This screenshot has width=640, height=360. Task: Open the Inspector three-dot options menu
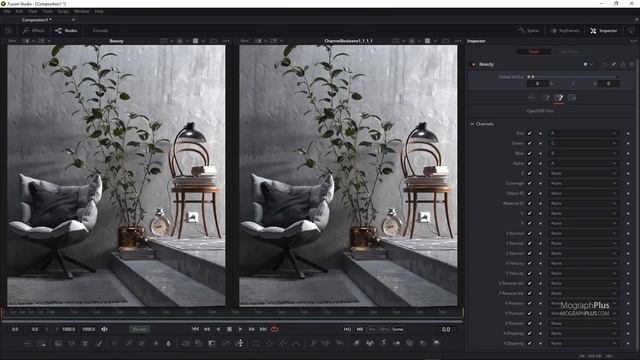(x=633, y=41)
